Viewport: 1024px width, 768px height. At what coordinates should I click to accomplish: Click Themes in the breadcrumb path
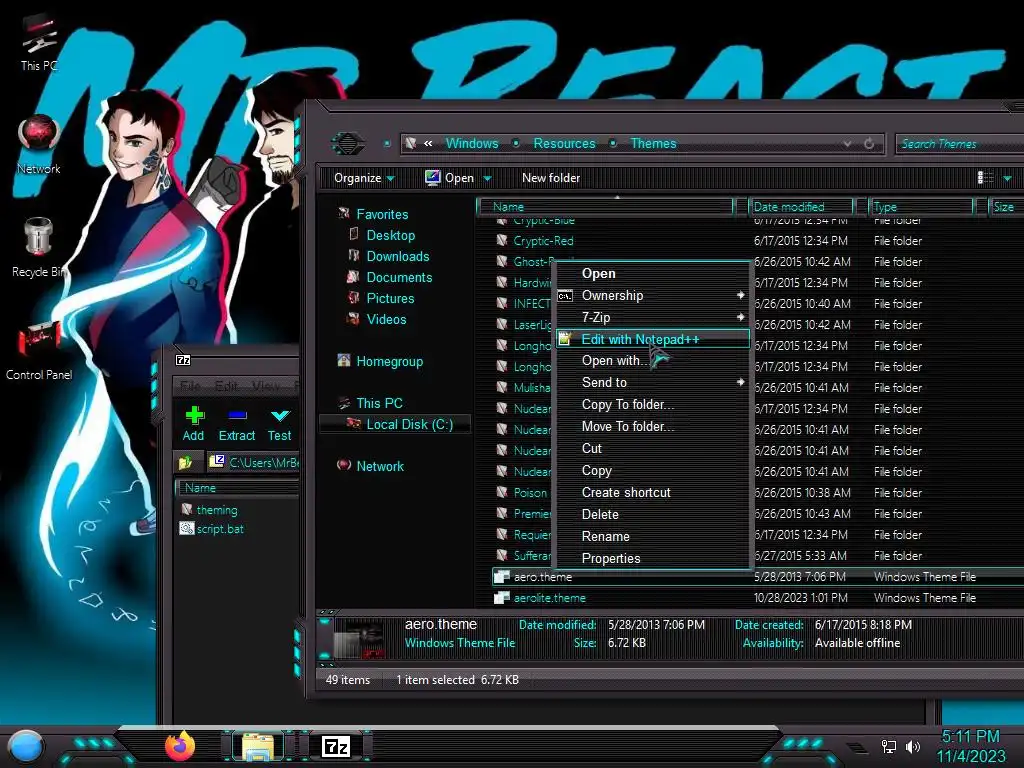click(653, 143)
